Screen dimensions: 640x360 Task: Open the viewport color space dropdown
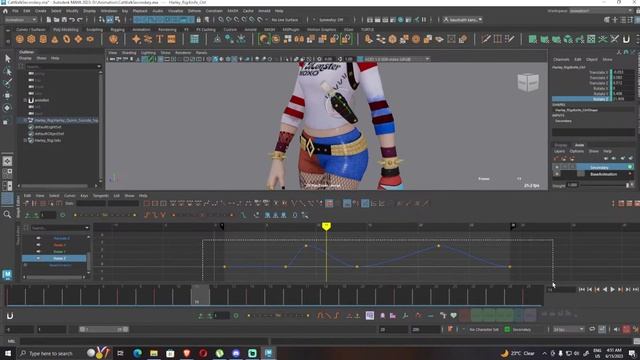(394, 59)
